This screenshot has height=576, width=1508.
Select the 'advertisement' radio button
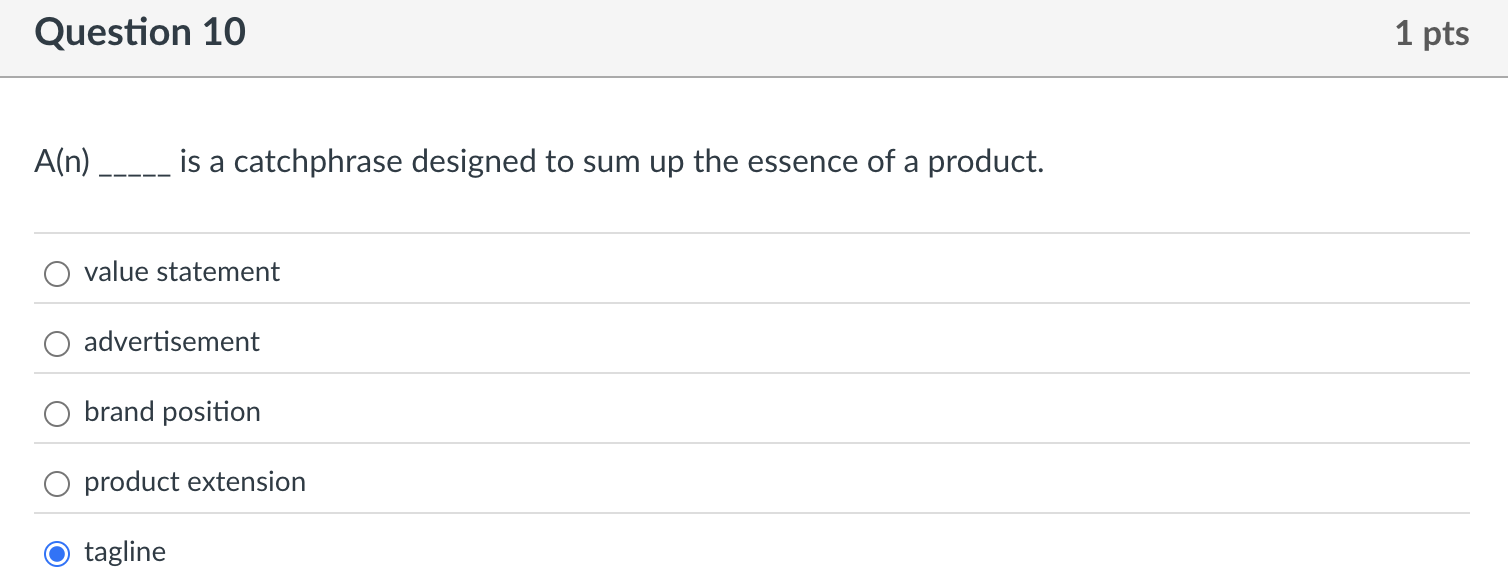tap(57, 342)
